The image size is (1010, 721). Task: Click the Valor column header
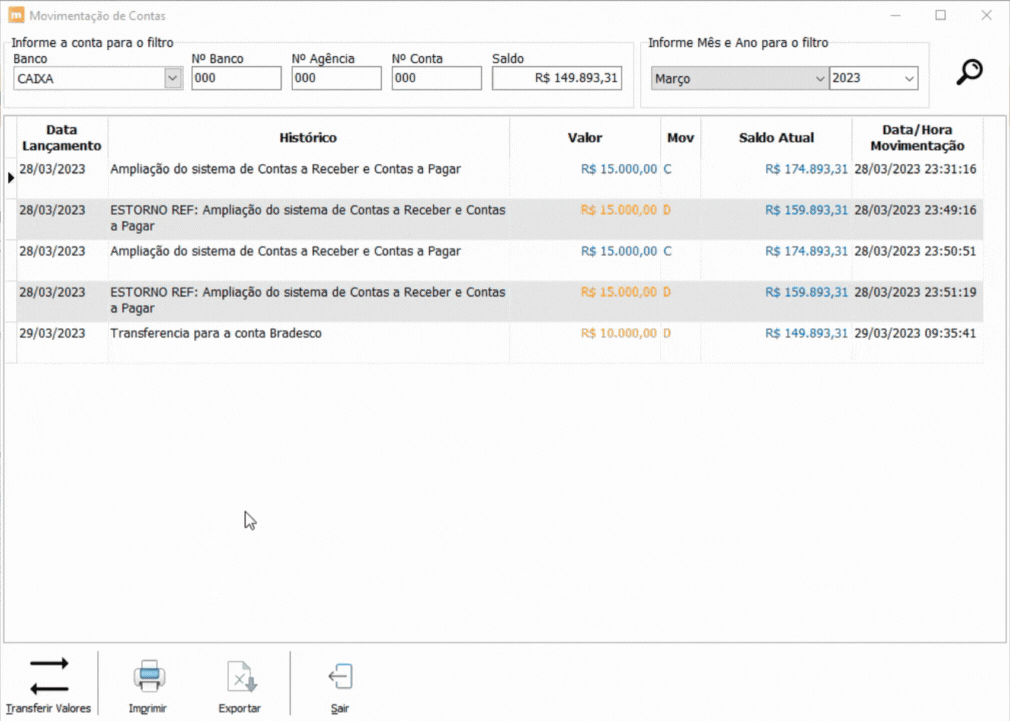[x=585, y=137]
